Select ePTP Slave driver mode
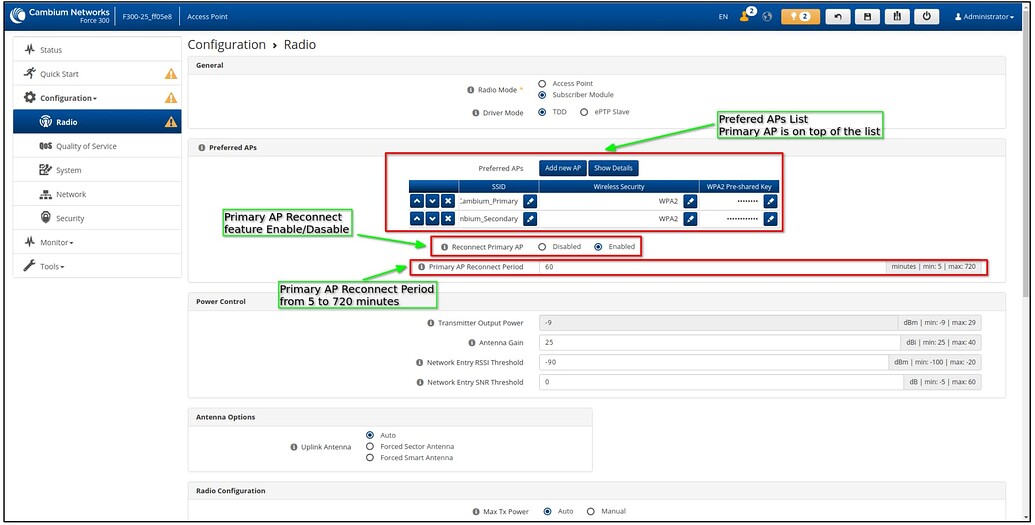The image size is (1035, 525). (584, 112)
